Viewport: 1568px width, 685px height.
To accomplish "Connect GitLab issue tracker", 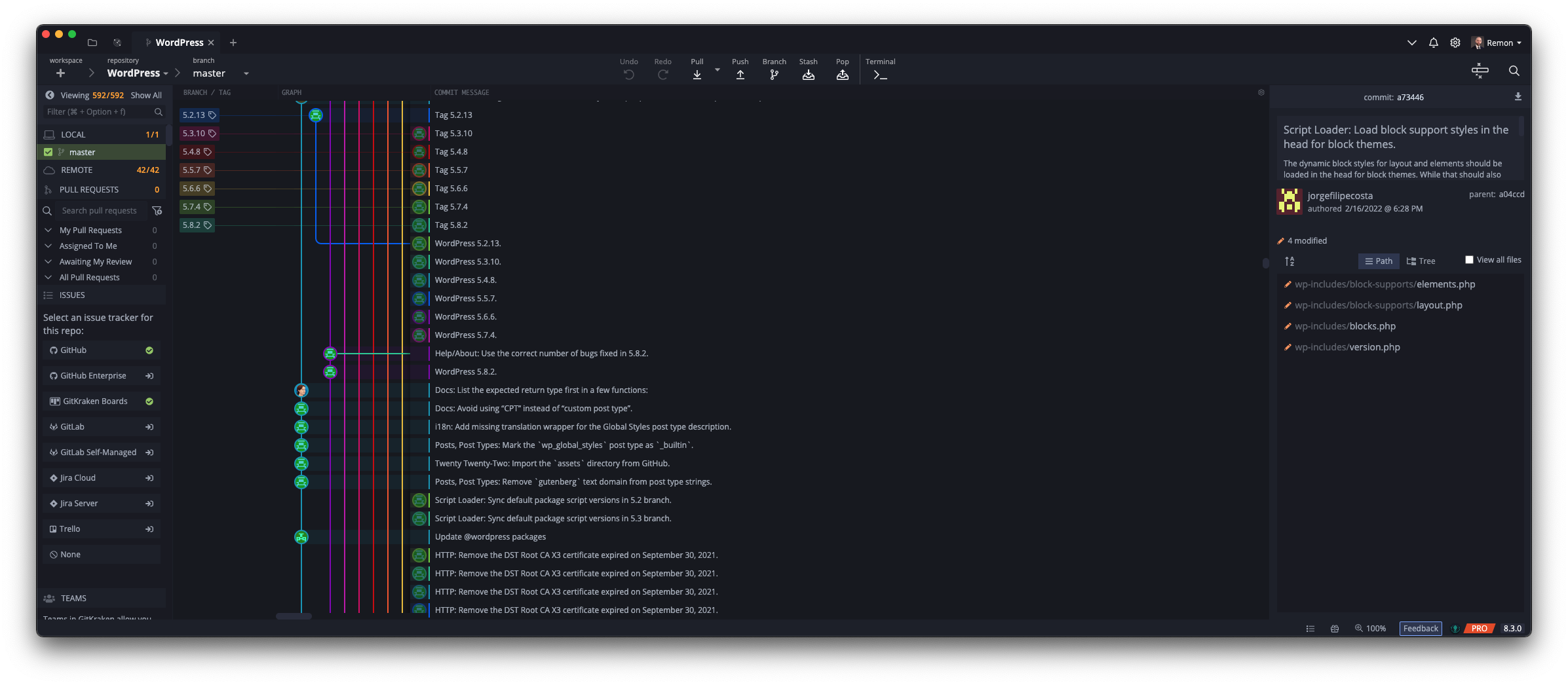I will (x=102, y=427).
